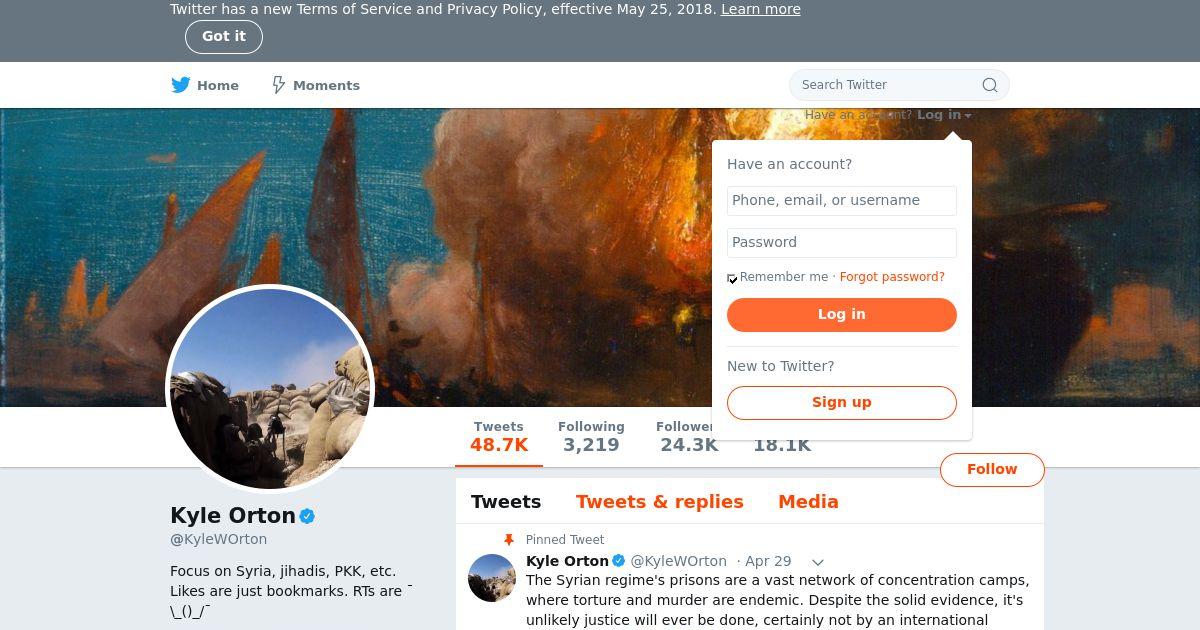Expand the pinned tweet options chevron
Screen dimensions: 1200x630
[x=817, y=562]
